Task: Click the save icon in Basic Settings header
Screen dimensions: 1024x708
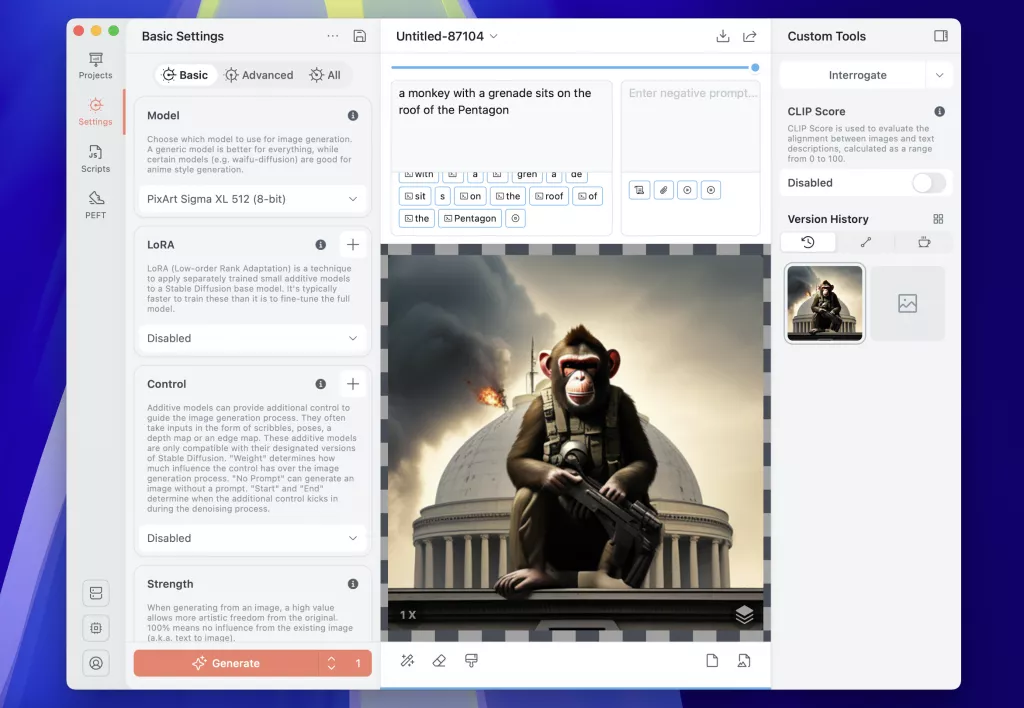Action: point(359,36)
